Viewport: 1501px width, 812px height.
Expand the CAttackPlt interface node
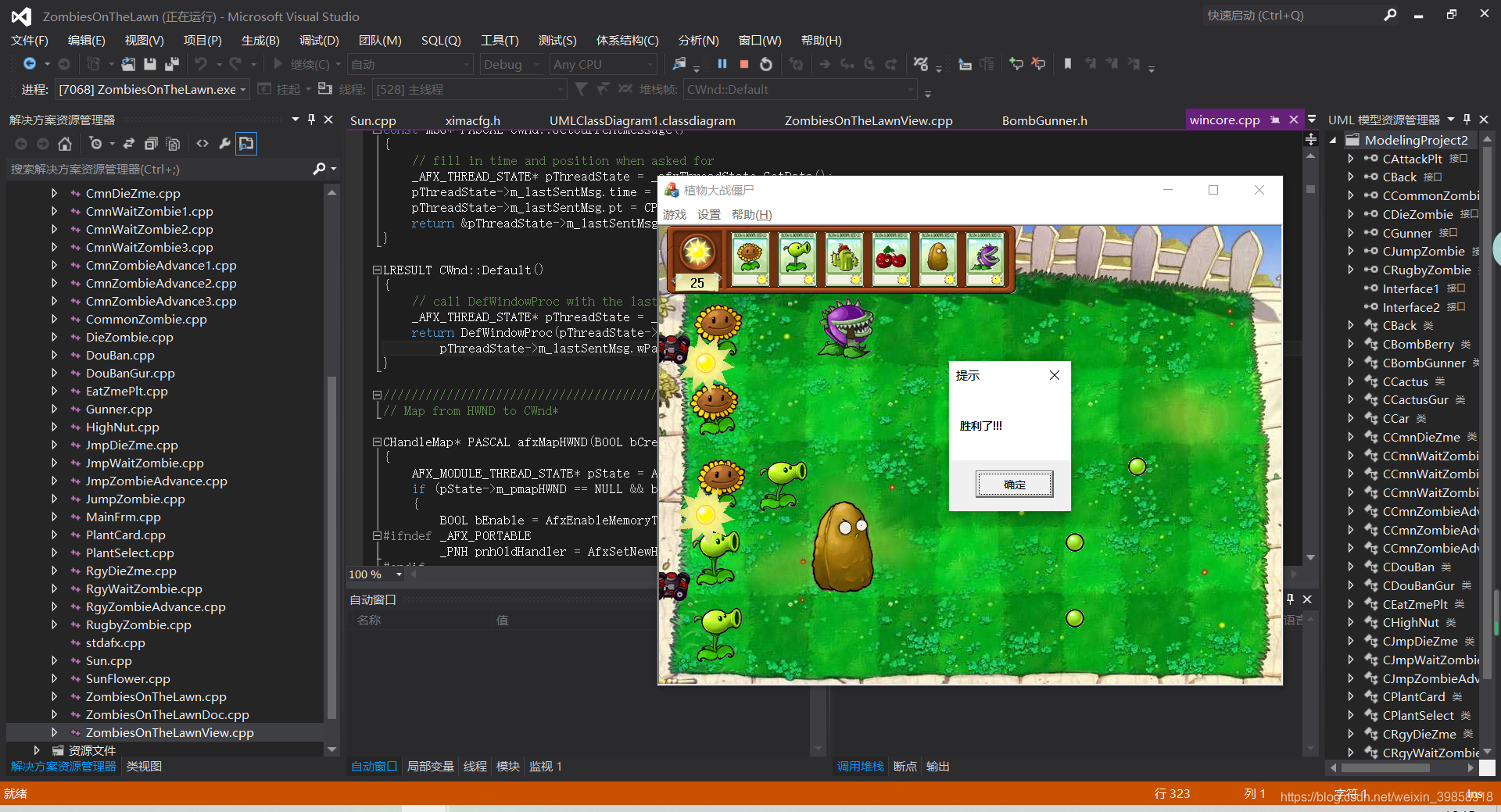1350,159
